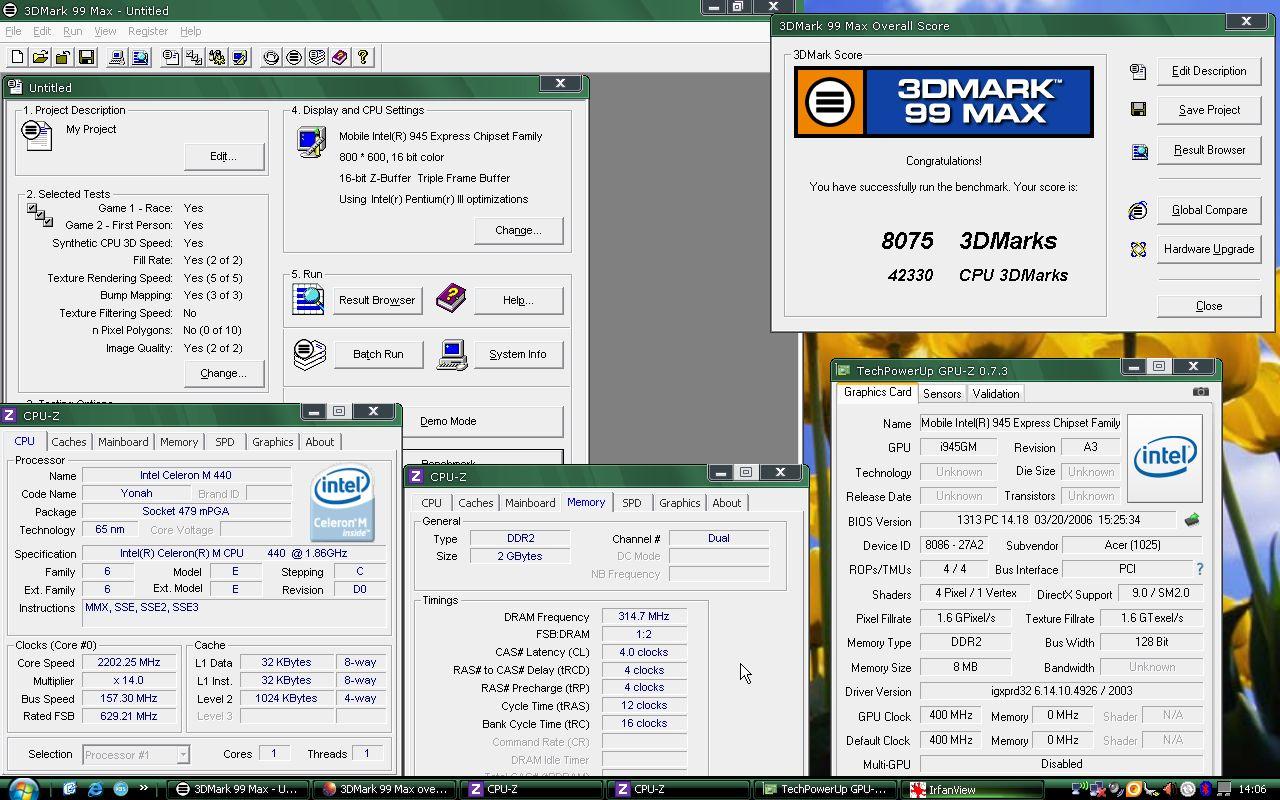Image resolution: width=1280 pixels, height=800 pixels.
Task: Click the DRAM Frequency 314.7 MHz value
Action: [x=644, y=617]
